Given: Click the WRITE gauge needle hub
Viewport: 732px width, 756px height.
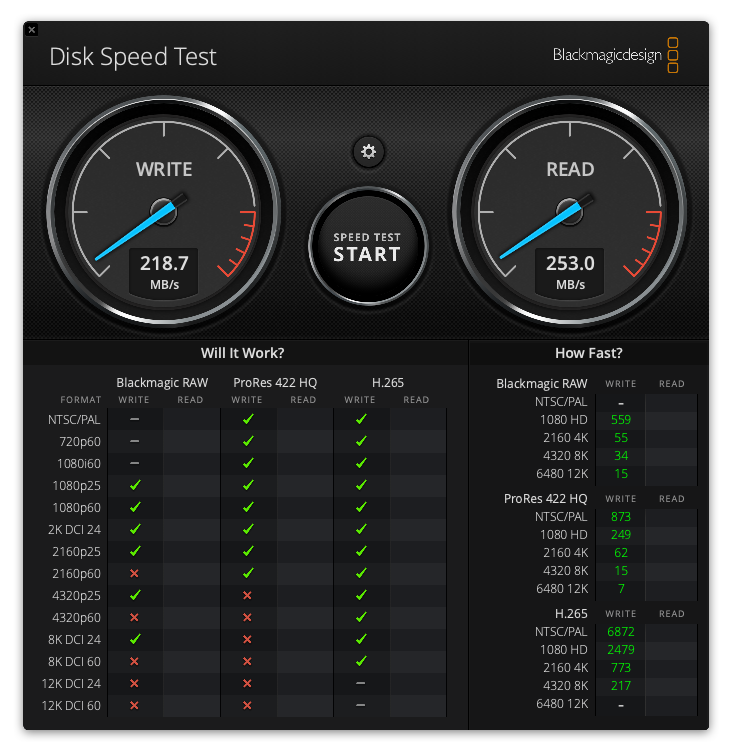Looking at the screenshot, I should [x=164, y=211].
